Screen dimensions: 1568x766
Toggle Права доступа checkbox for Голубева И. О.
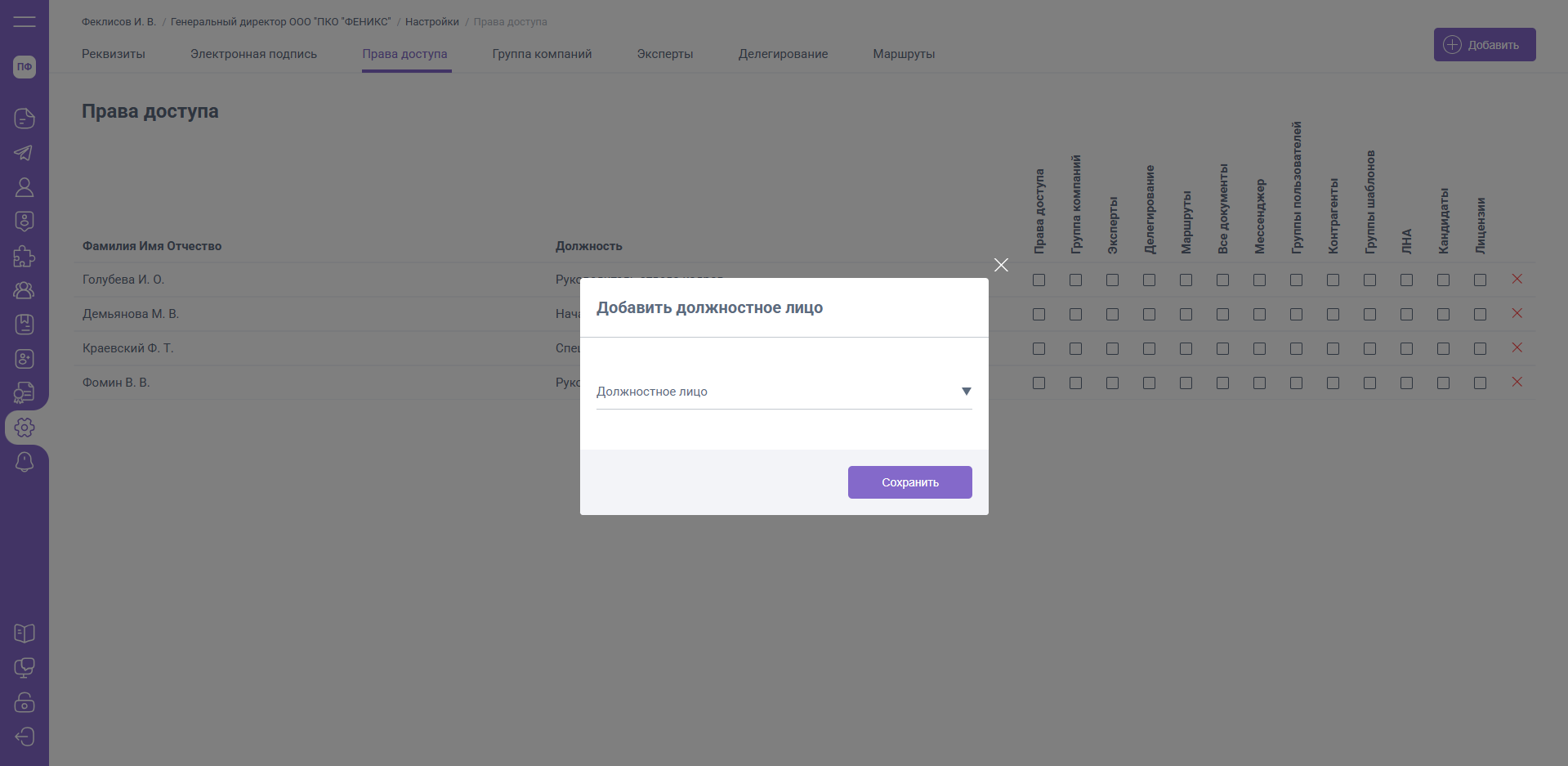pyautogui.click(x=1039, y=280)
